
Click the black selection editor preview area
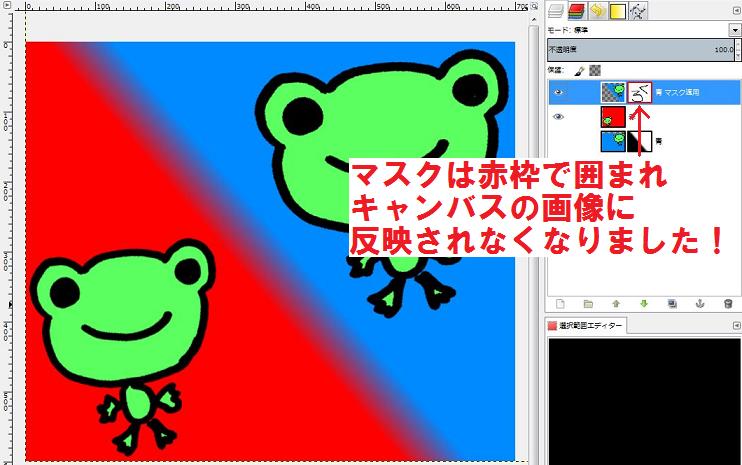(x=644, y=401)
